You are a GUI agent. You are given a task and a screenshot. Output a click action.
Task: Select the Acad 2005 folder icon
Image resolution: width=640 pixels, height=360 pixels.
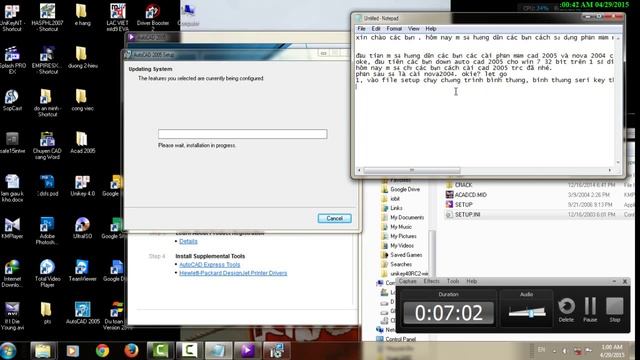click(82, 143)
